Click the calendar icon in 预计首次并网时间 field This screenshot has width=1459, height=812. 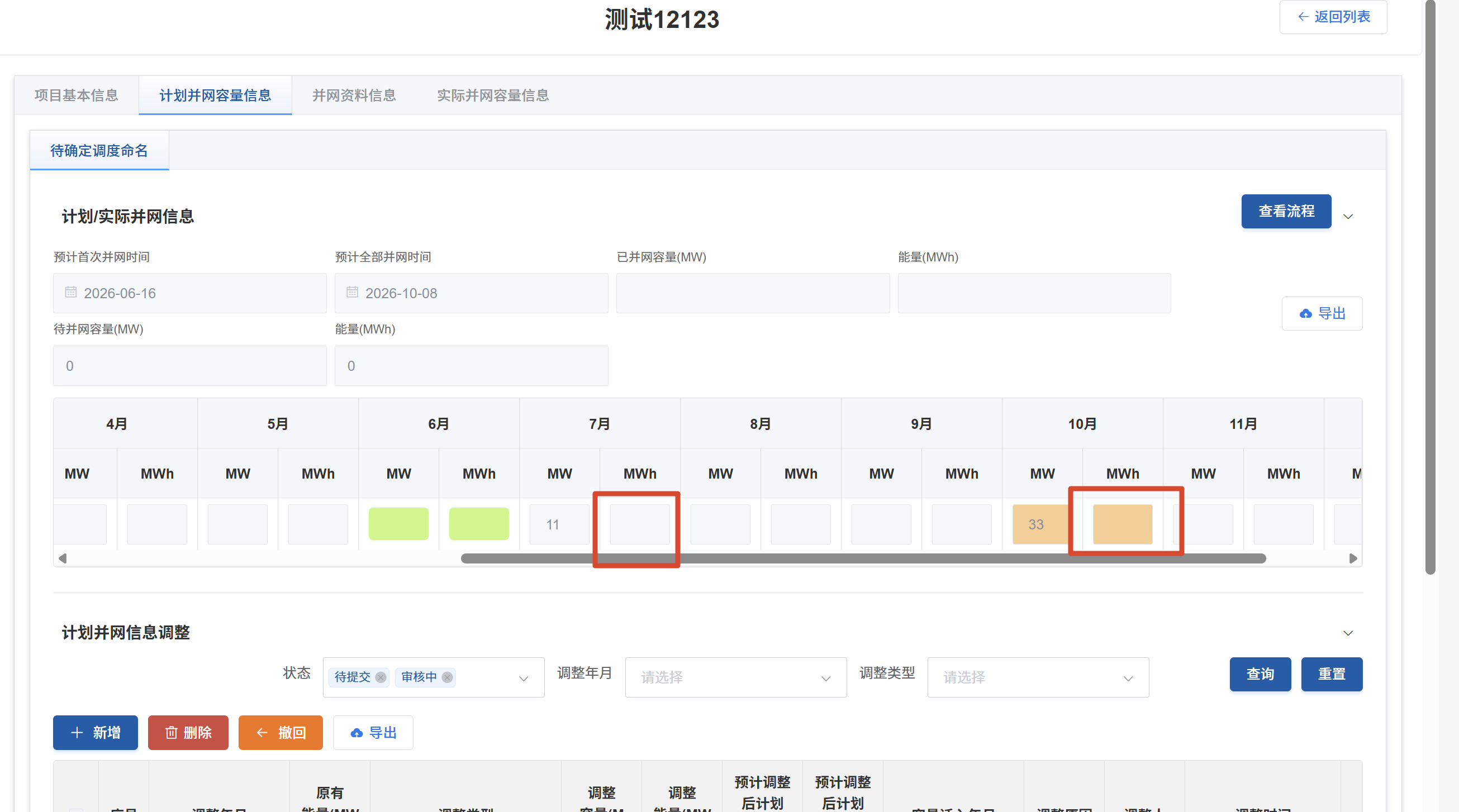(71, 292)
